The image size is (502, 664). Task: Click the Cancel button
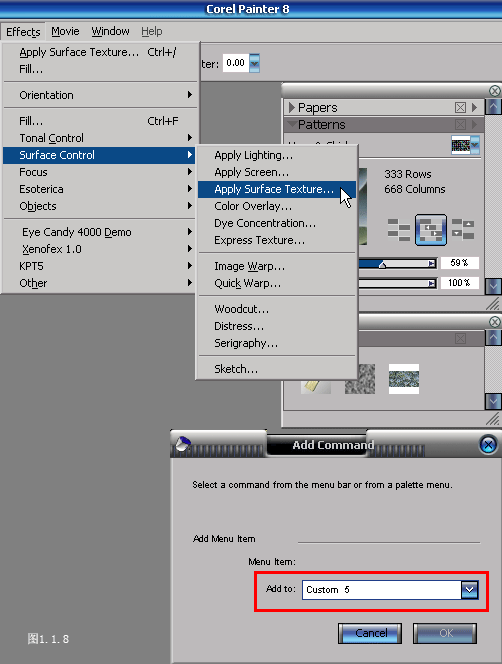coord(370,633)
